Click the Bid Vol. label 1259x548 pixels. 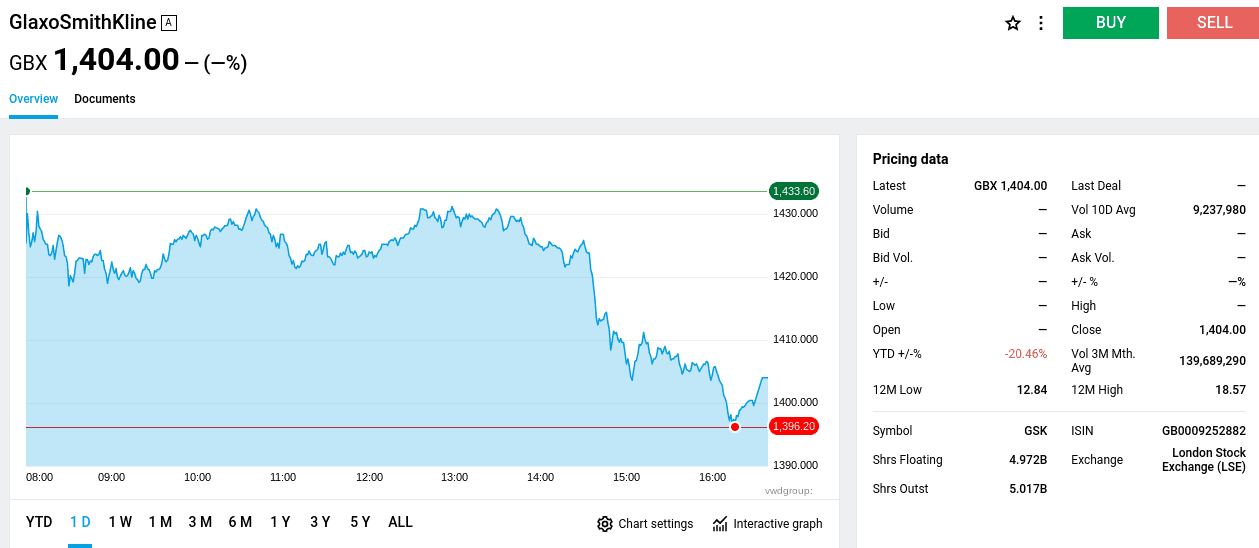click(893, 258)
